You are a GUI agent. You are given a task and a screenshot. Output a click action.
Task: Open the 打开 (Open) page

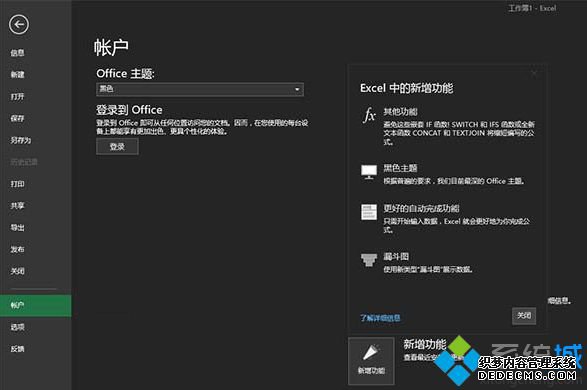pos(17,97)
